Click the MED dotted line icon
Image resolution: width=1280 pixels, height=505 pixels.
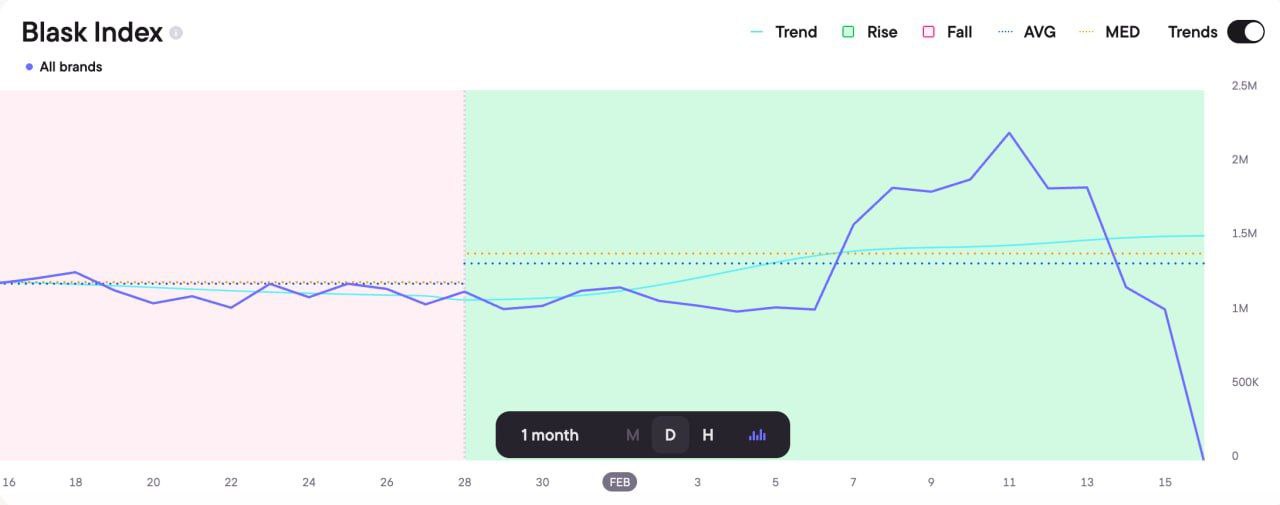(1086, 32)
